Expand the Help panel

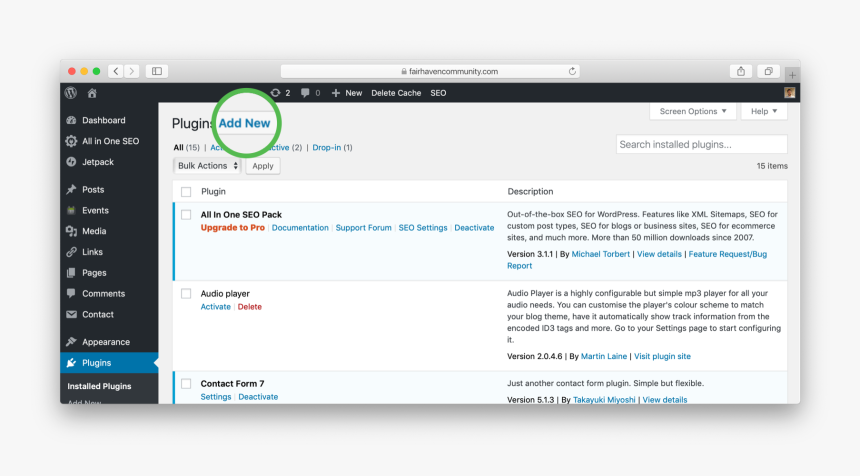(764, 111)
